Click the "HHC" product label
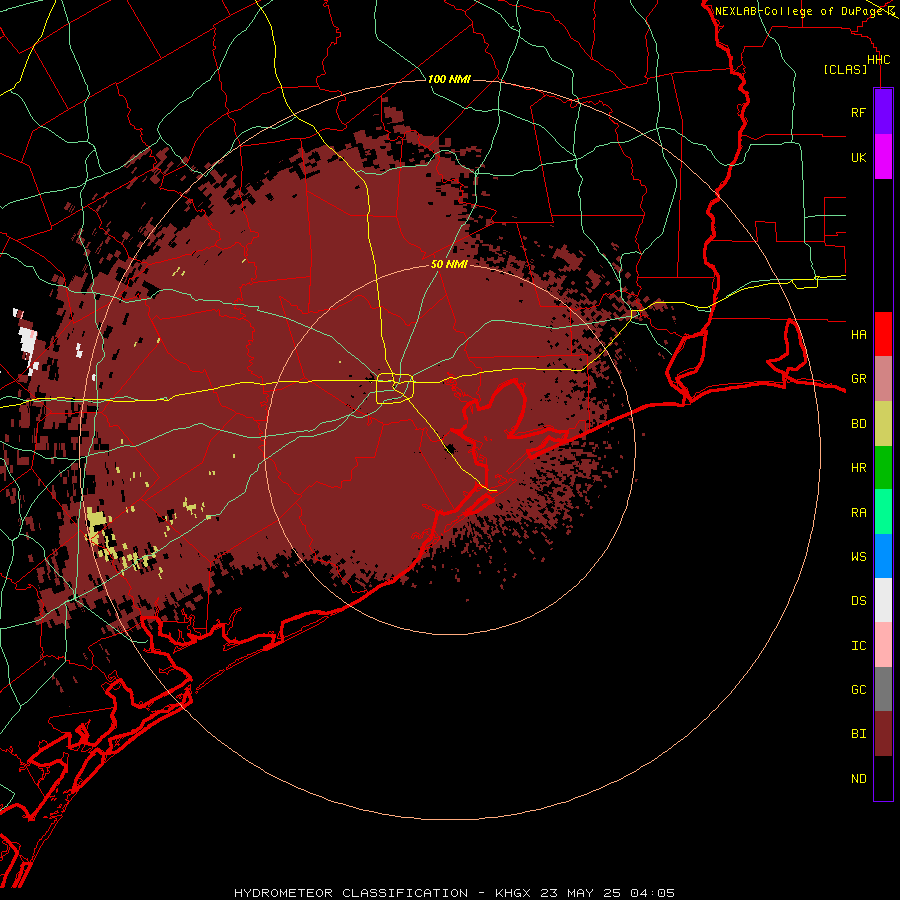Viewport: 900px width, 900px height. click(x=878, y=60)
